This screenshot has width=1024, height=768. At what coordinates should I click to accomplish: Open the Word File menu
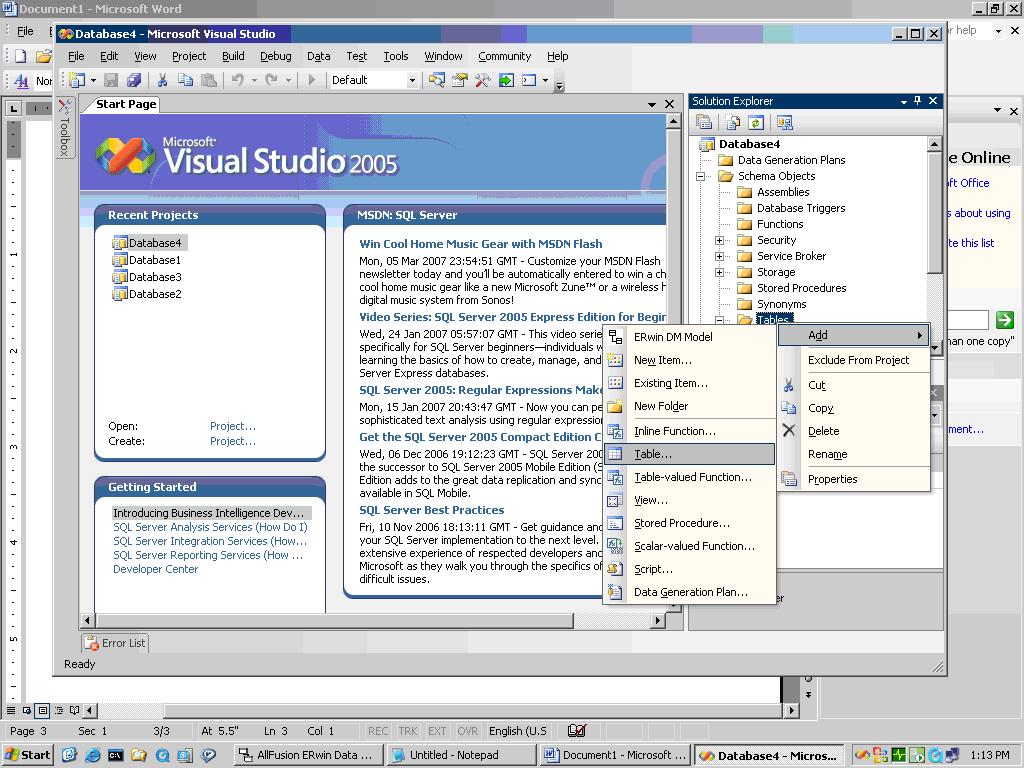tap(25, 31)
